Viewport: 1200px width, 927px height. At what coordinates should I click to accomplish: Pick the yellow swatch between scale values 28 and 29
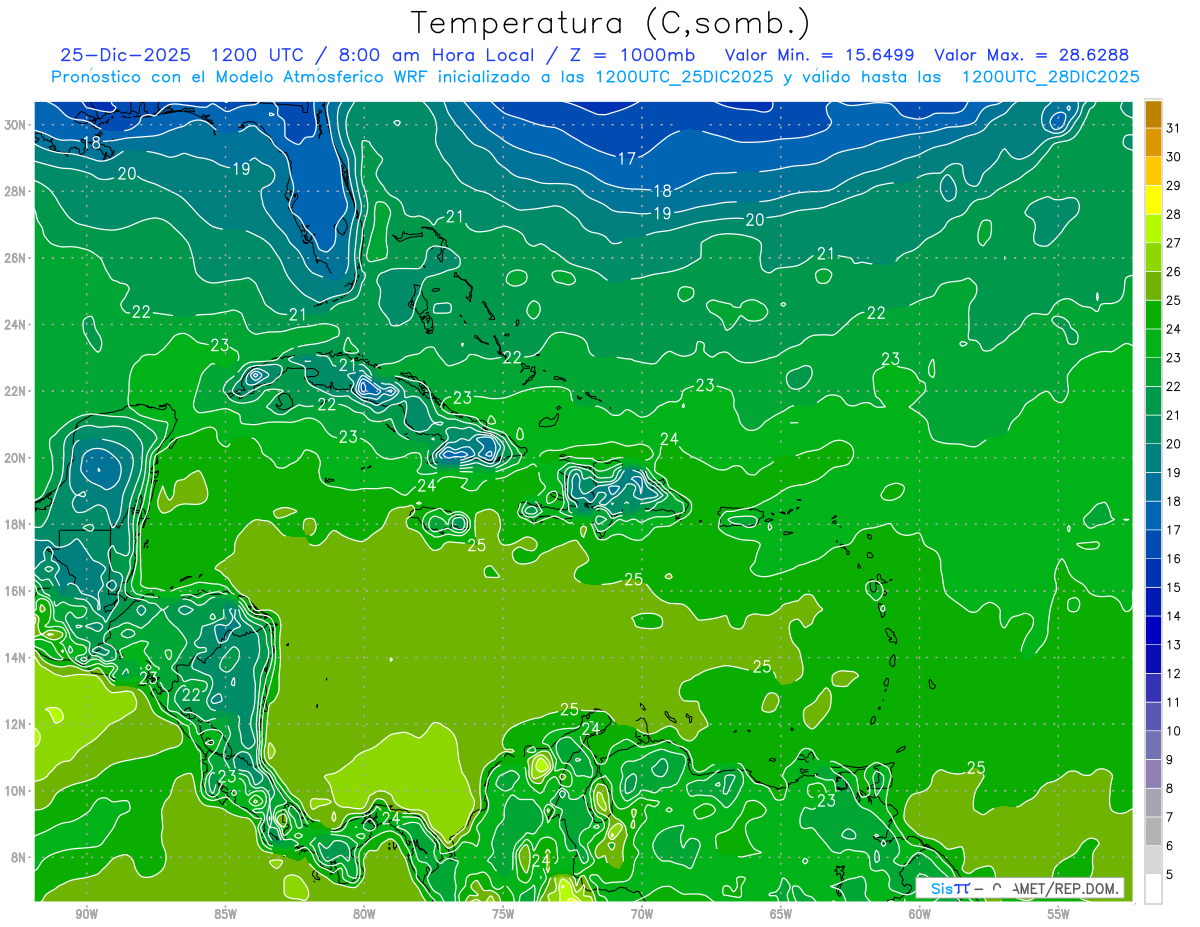[x=1153, y=200]
